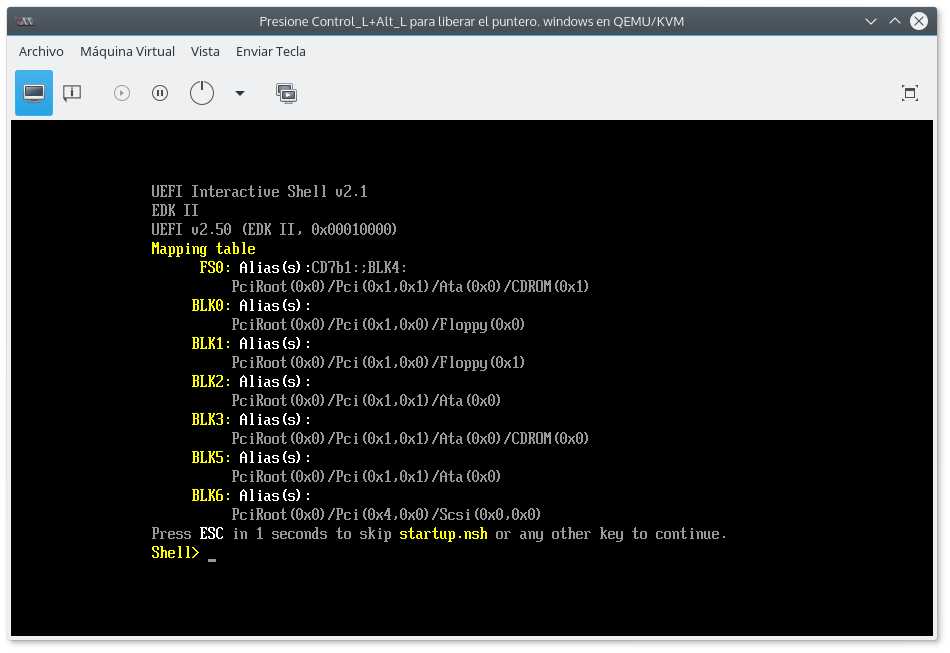This screenshot has height=653, width=950.
Task: Open the Vista menu
Action: [x=205, y=51]
